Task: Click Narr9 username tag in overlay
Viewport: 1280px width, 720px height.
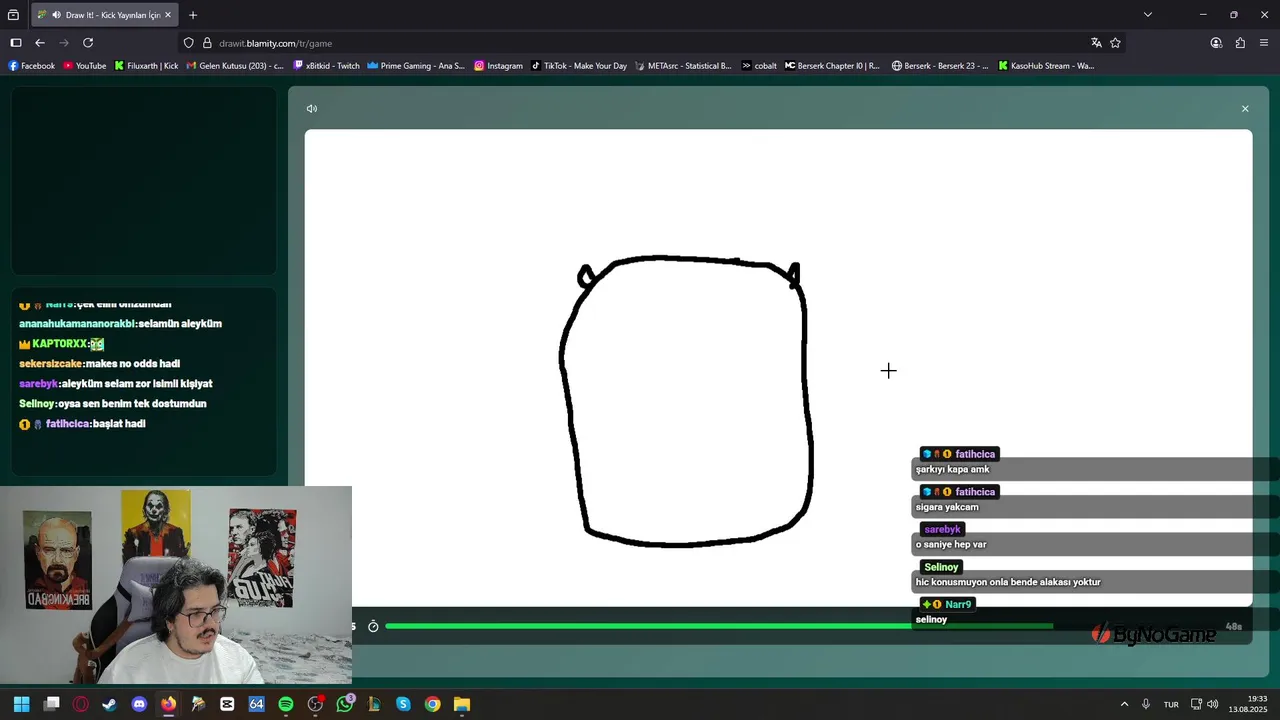Action: (x=946, y=605)
